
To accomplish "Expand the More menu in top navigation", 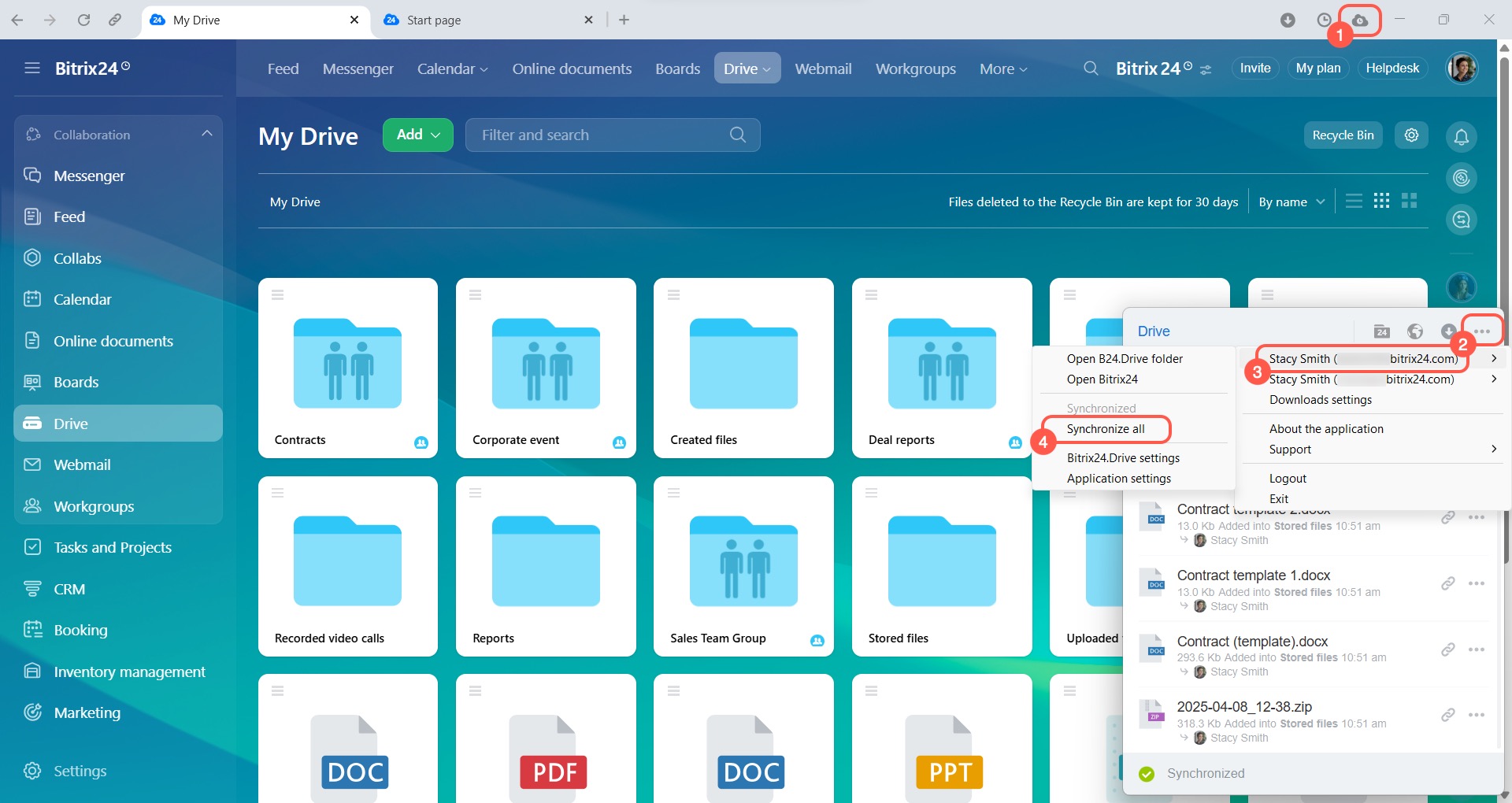I will pyautogui.click(x=1003, y=68).
